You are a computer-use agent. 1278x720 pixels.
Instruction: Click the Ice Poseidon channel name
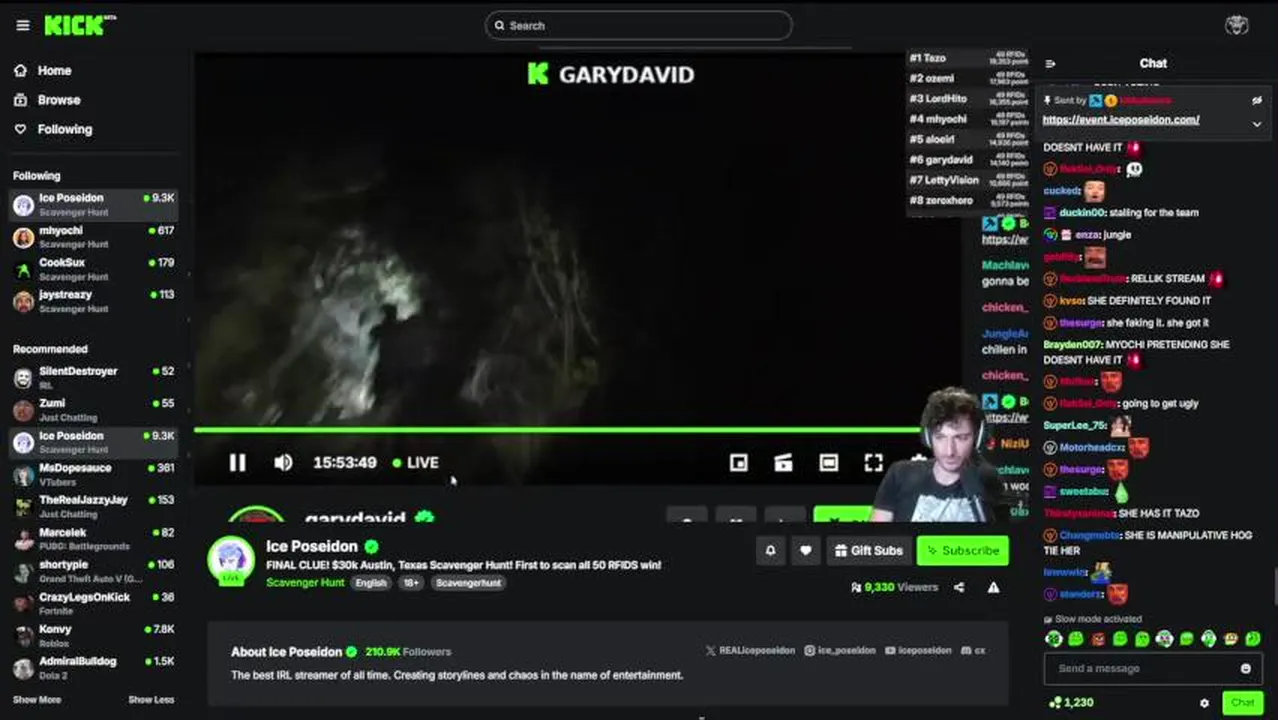point(311,546)
